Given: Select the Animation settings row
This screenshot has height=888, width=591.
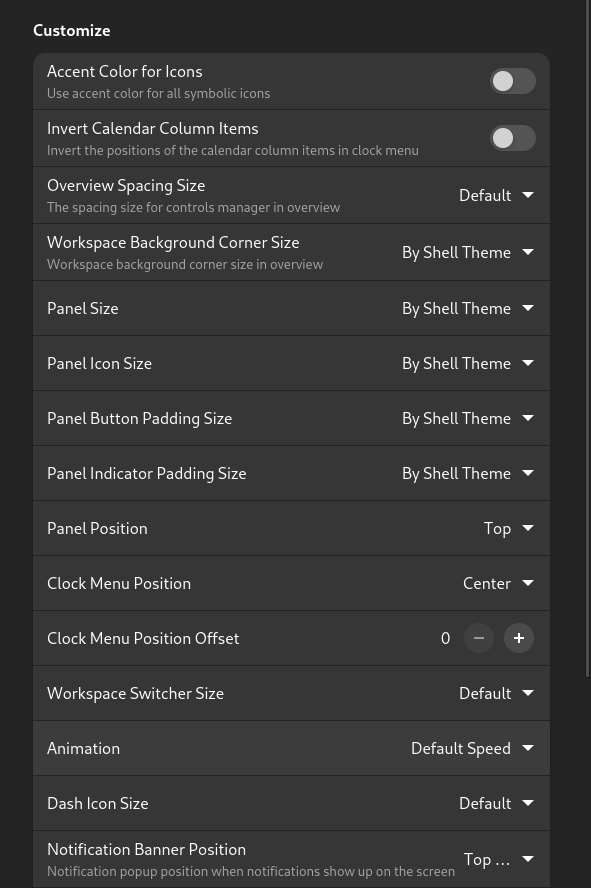Looking at the screenshot, I should tap(292, 748).
